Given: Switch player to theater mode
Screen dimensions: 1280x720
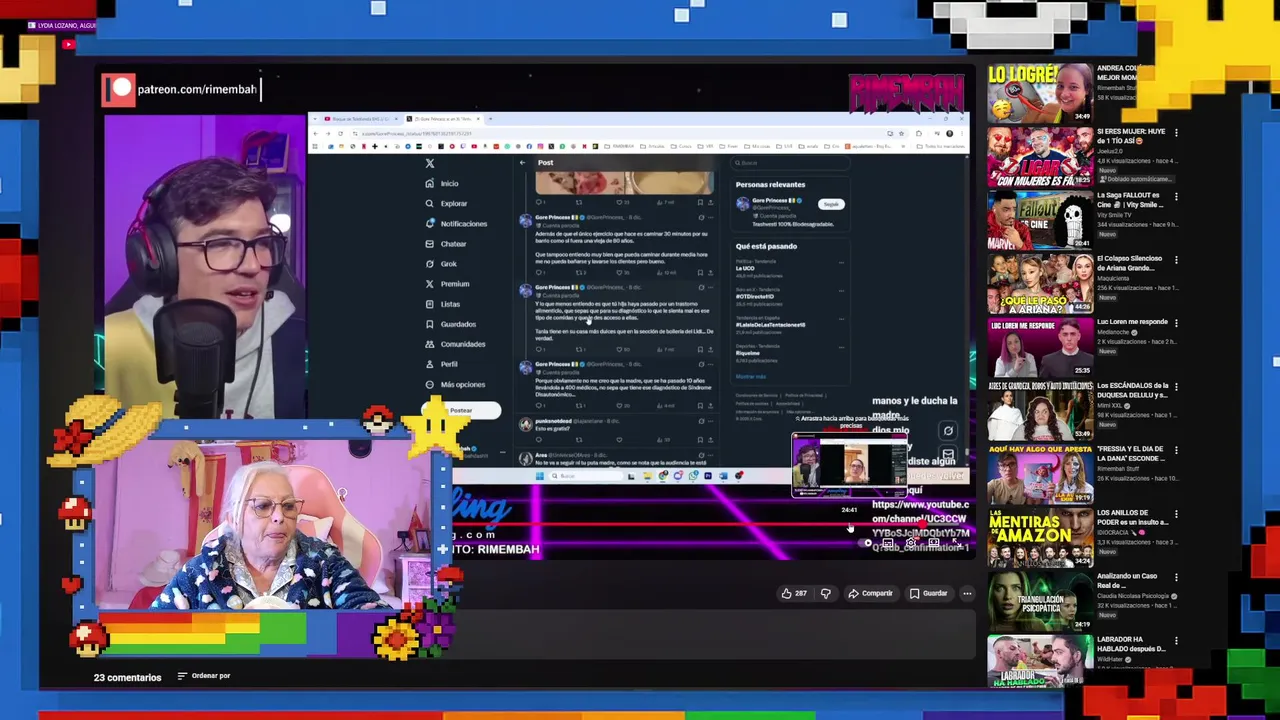Looking at the screenshot, I should point(934,543).
